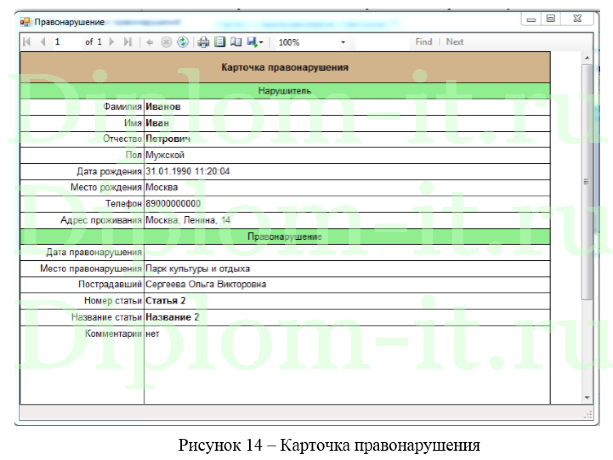Click the Телефон label
Screen dimensions: 613x460
[x=124, y=204]
